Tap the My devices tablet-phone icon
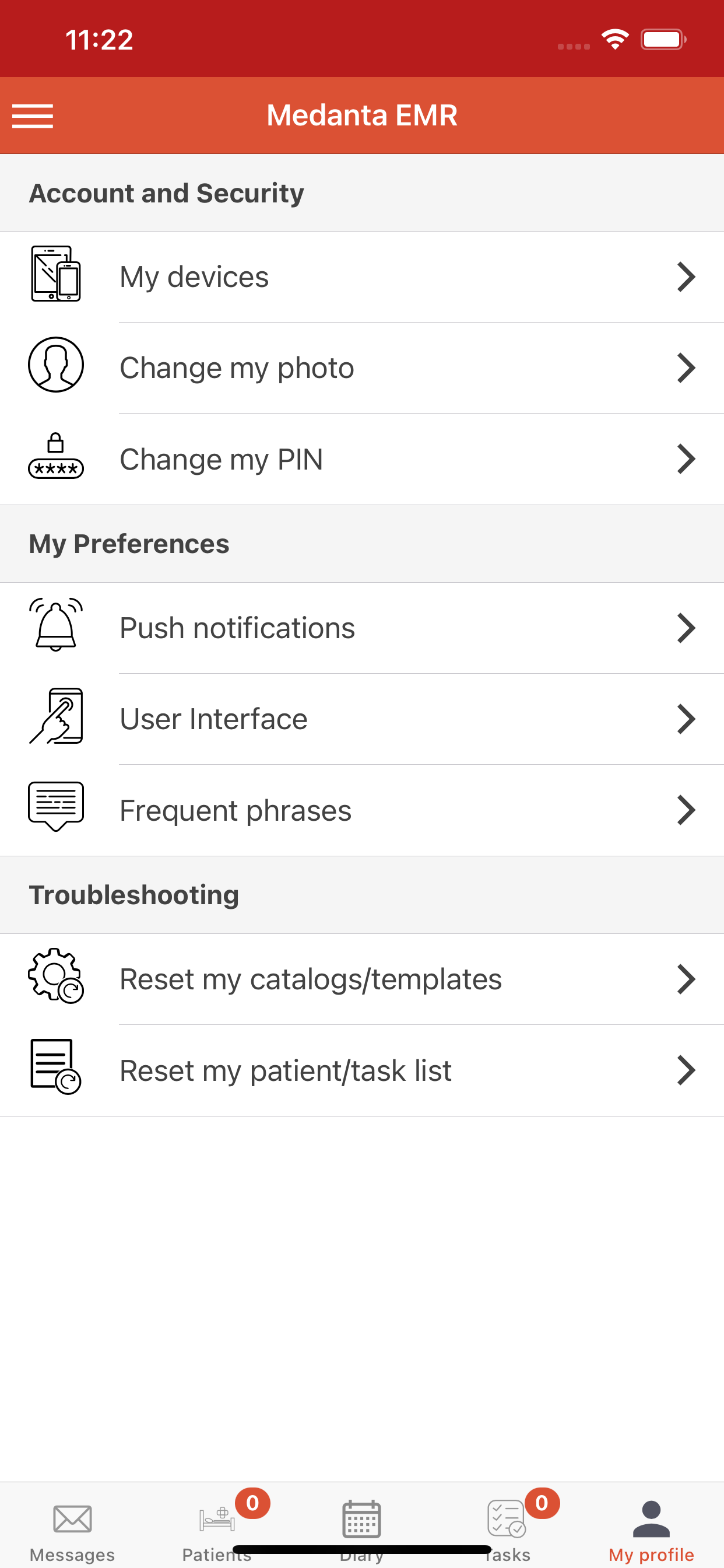The image size is (724, 1568). pyautogui.click(x=56, y=274)
